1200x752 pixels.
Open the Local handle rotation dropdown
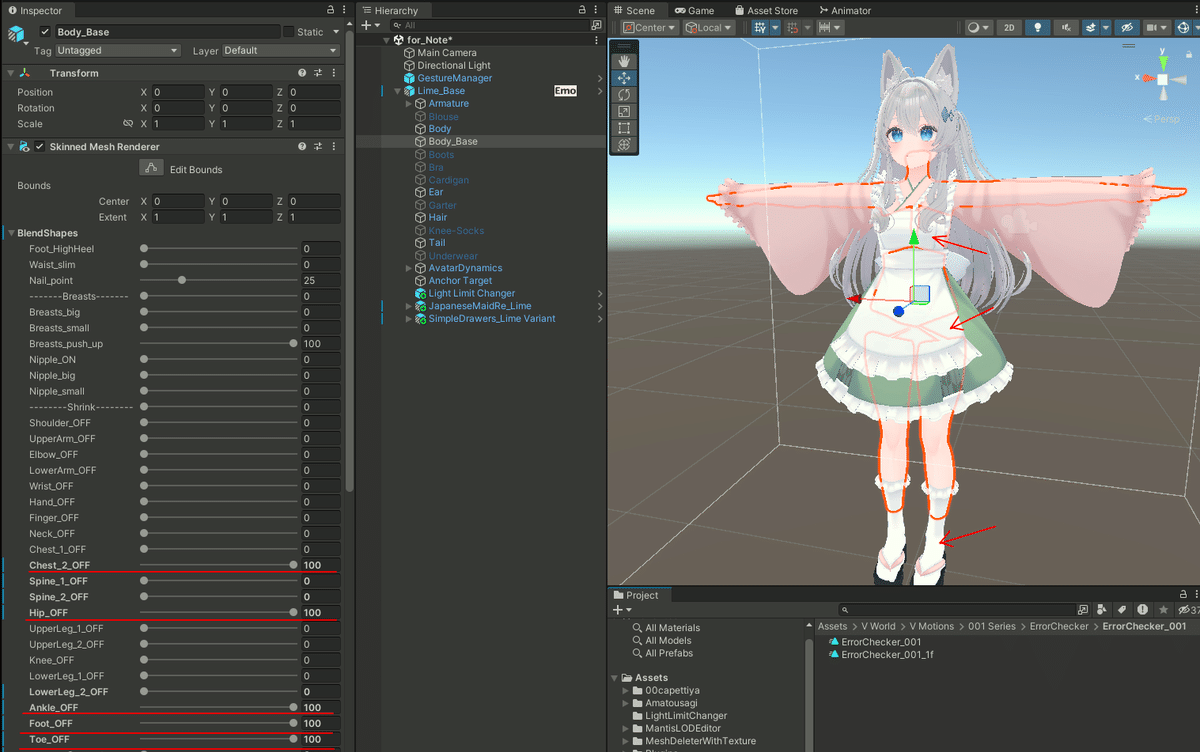tap(709, 28)
